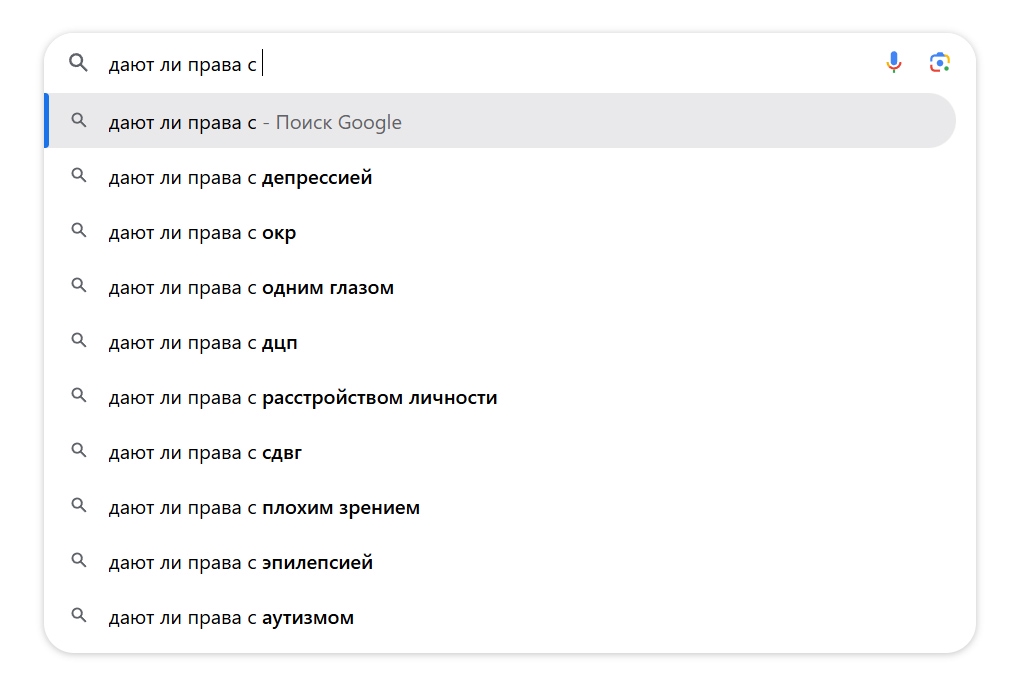This screenshot has width=1021, height=700.
Task: Choose suggestion "дают ли права с аутизмом"
Action: pos(231,618)
